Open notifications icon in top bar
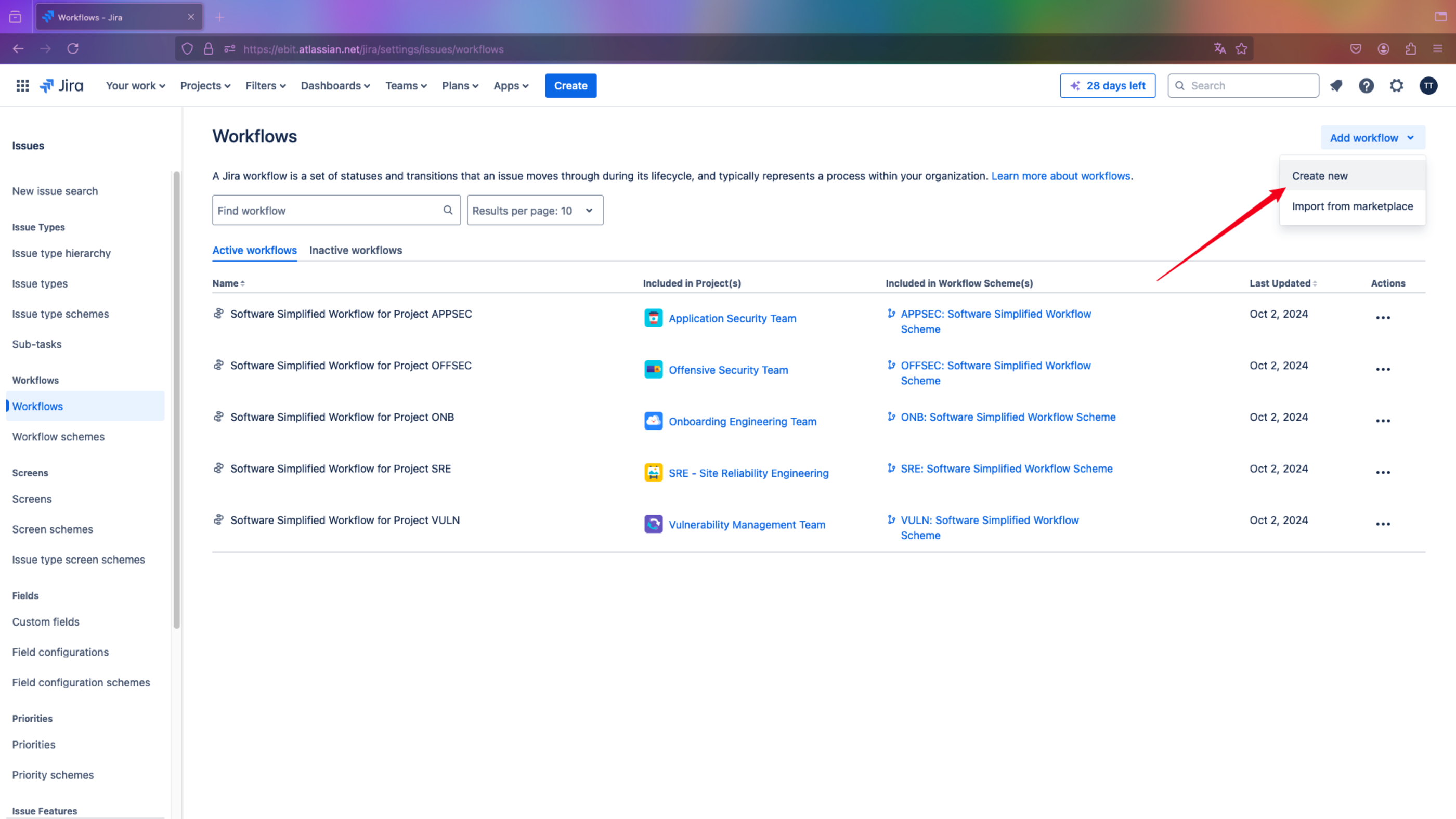Image resolution: width=1456 pixels, height=819 pixels. 1336,86
